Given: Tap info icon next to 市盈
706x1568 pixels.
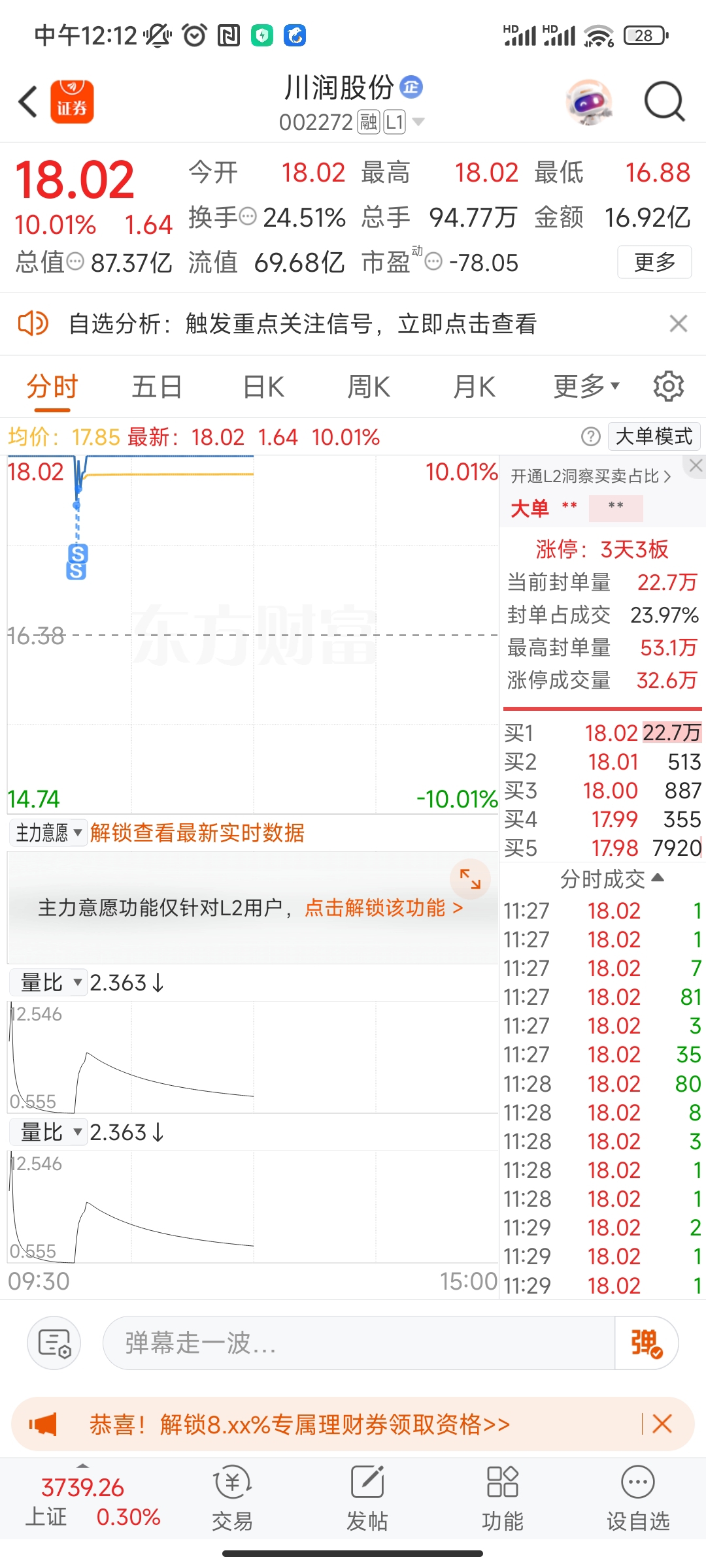Looking at the screenshot, I should [433, 262].
